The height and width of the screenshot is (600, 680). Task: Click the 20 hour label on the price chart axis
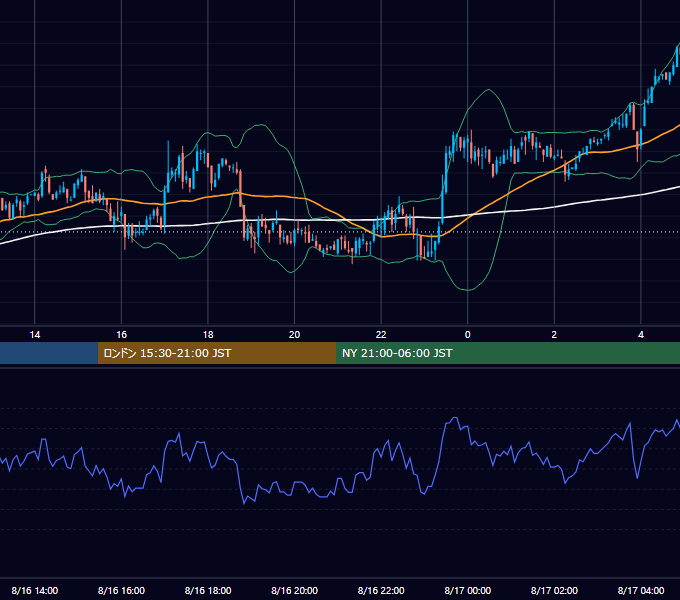click(x=294, y=335)
